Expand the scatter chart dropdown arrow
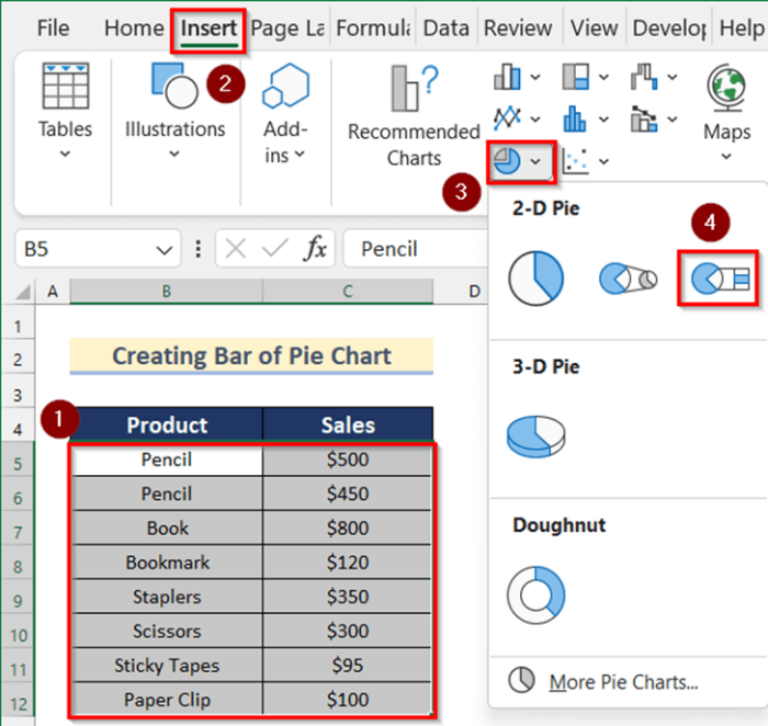Viewport: 768px width, 726px height. (x=604, y=161)
